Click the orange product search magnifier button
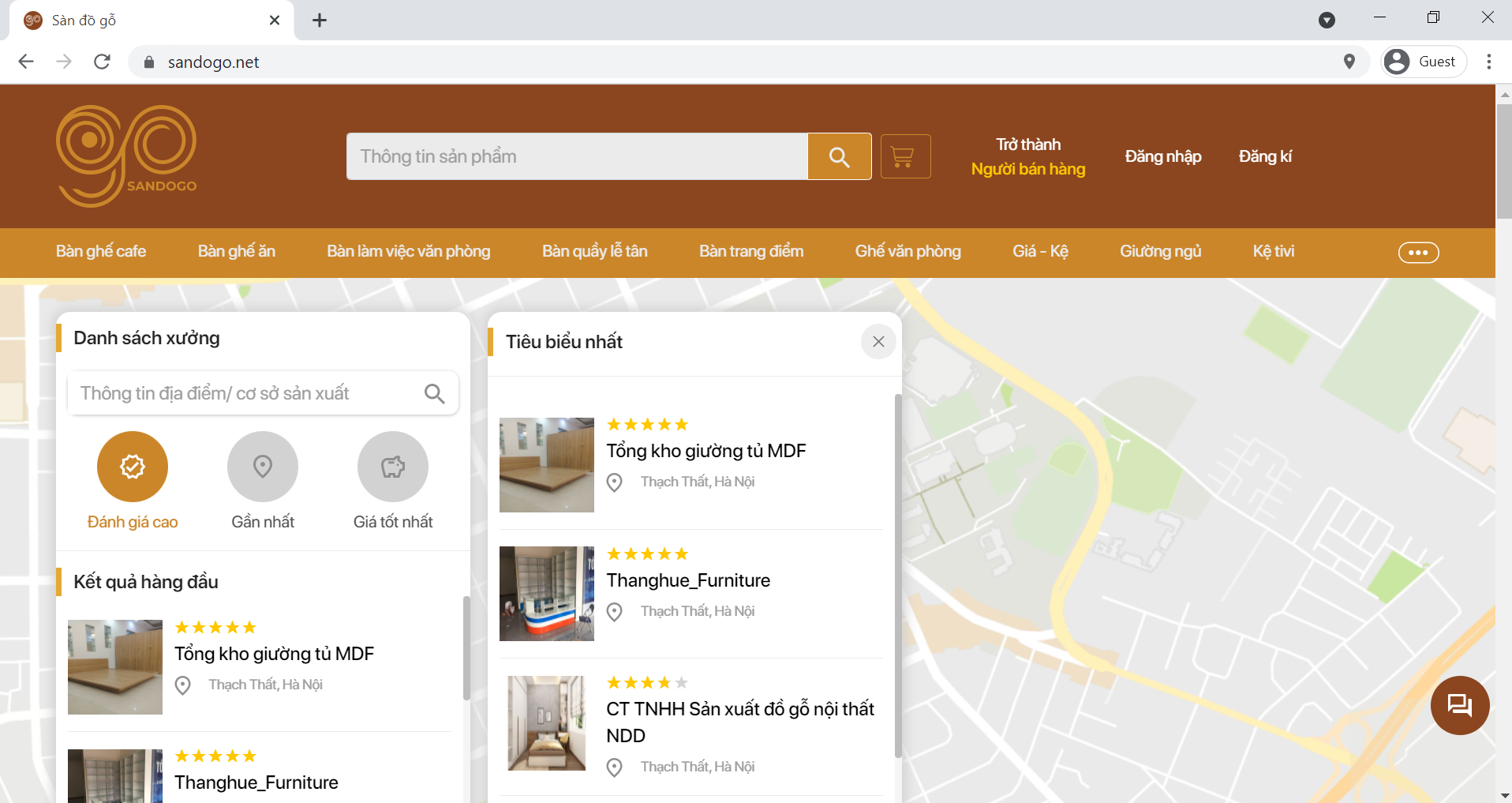 [840, 157]
